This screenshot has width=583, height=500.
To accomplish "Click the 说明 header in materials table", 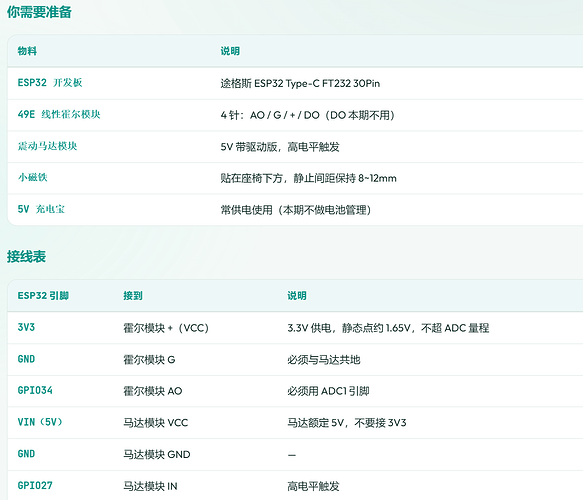I will [230, 51].
